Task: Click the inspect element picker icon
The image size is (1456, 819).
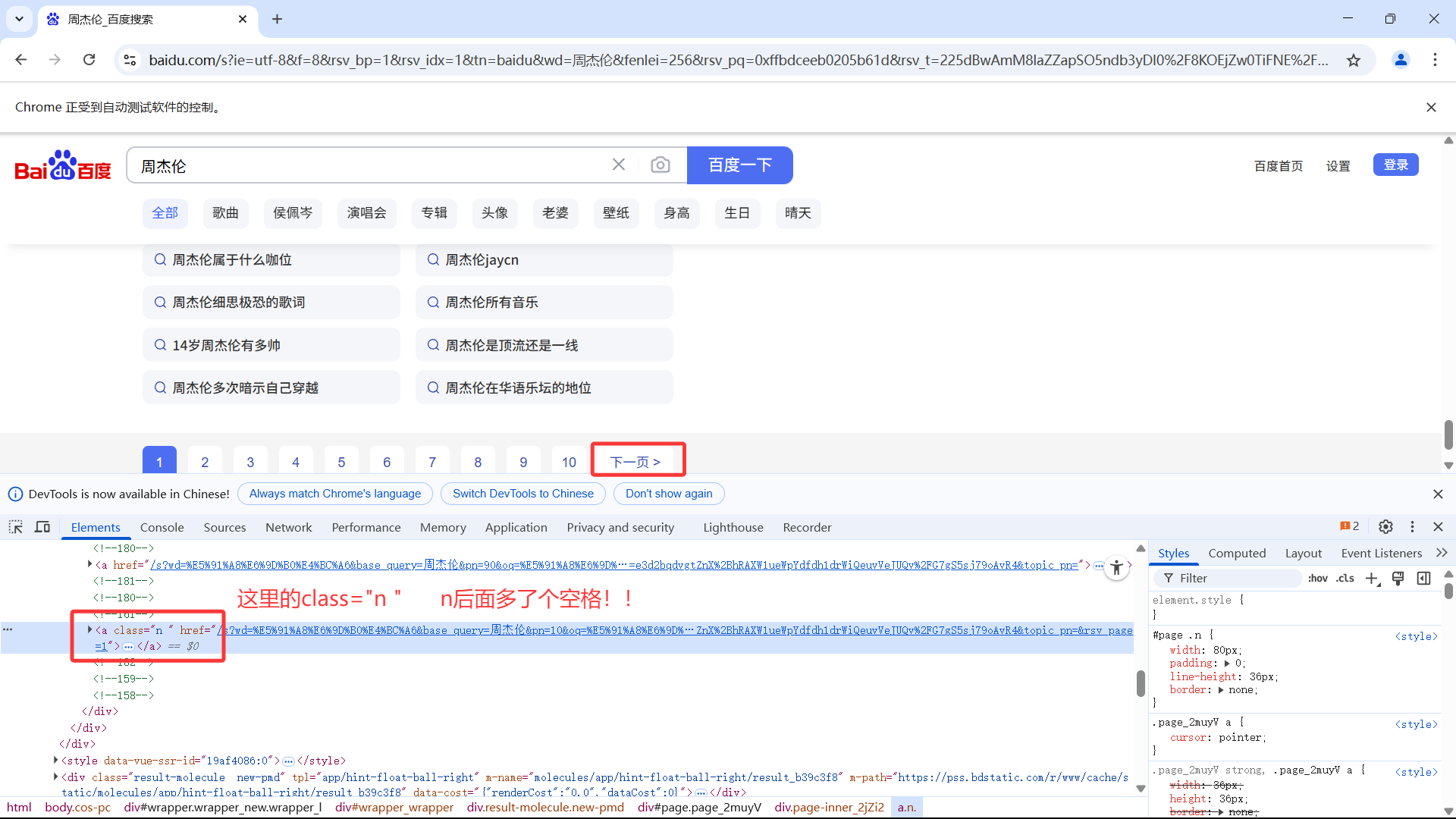Action: pyautogui.click(x=16, y=527)
